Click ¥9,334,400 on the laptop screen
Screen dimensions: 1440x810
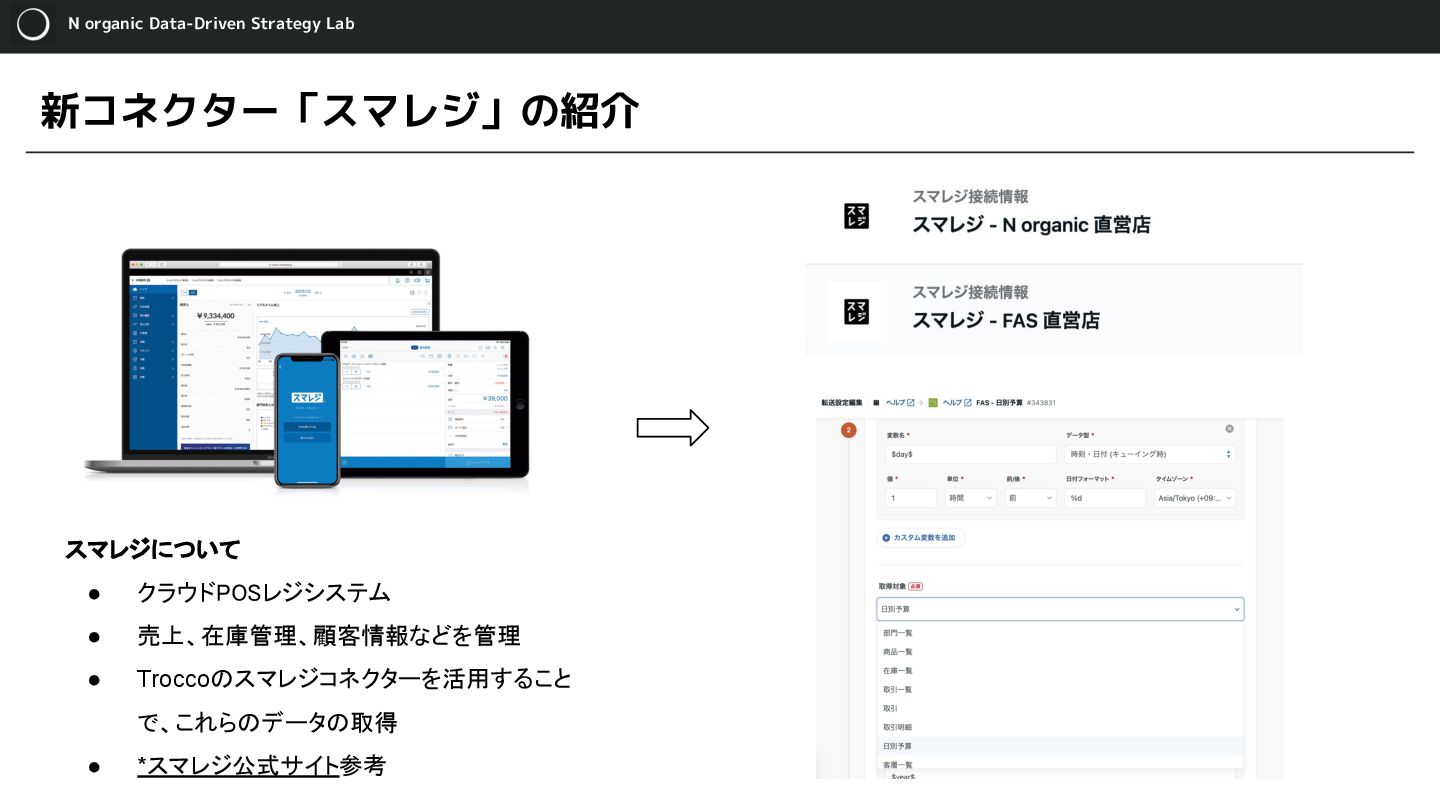pos(215,315)
